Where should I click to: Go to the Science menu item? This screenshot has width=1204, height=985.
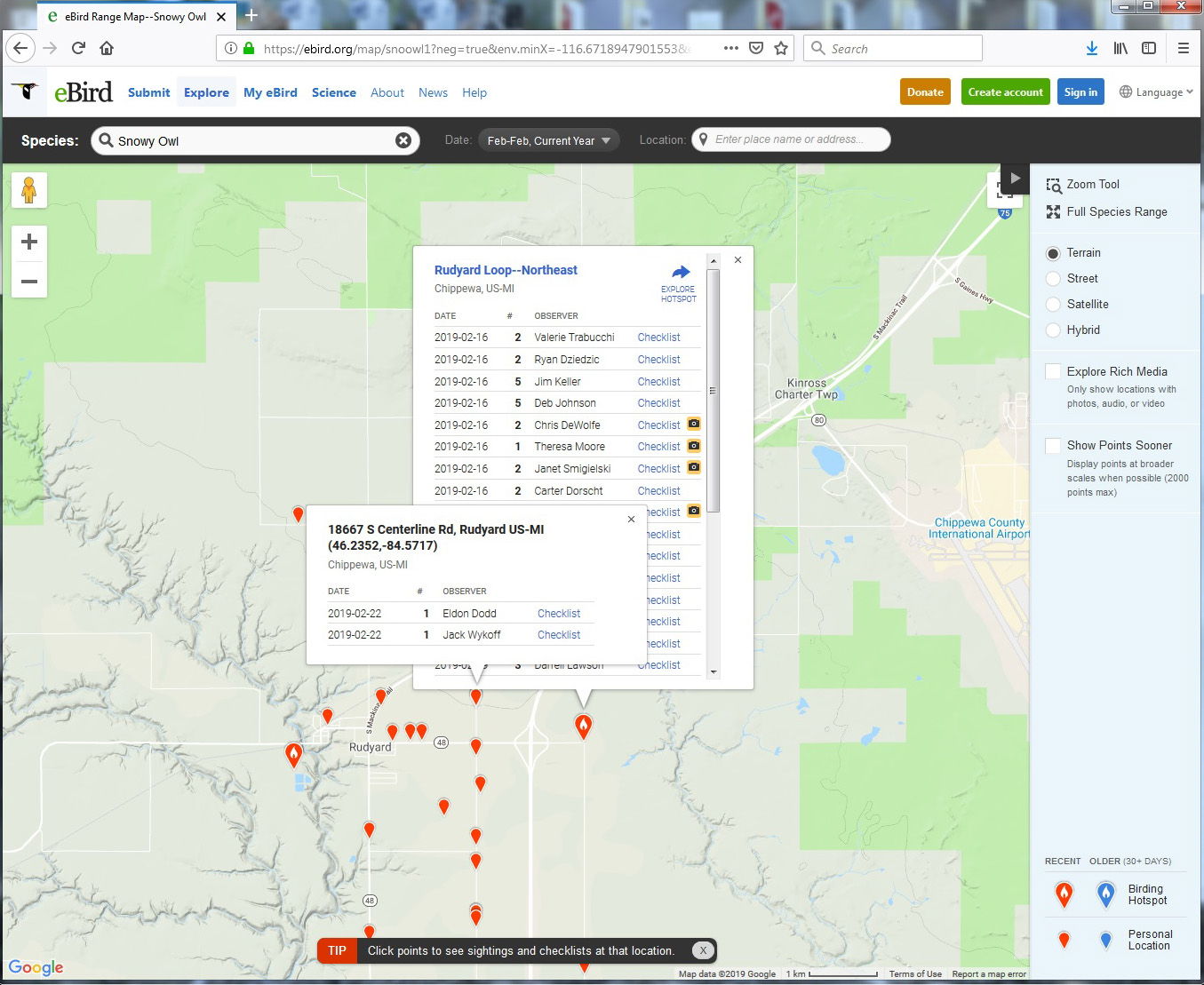333,92
